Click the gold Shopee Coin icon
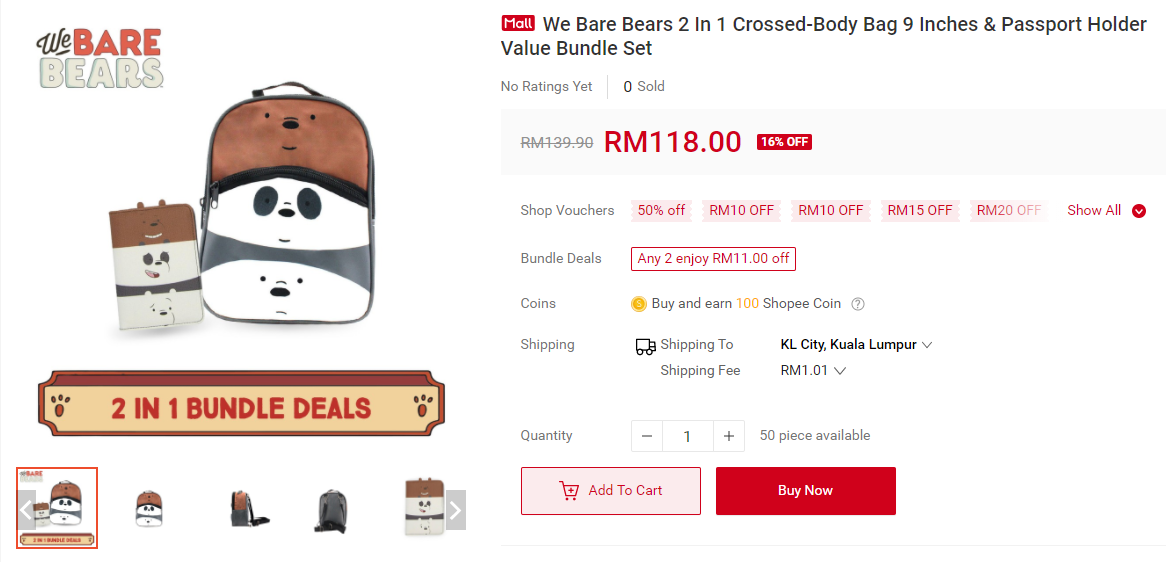Viewport: 1169px width, 562px height. pyautogui.click(x=639, y=304)
